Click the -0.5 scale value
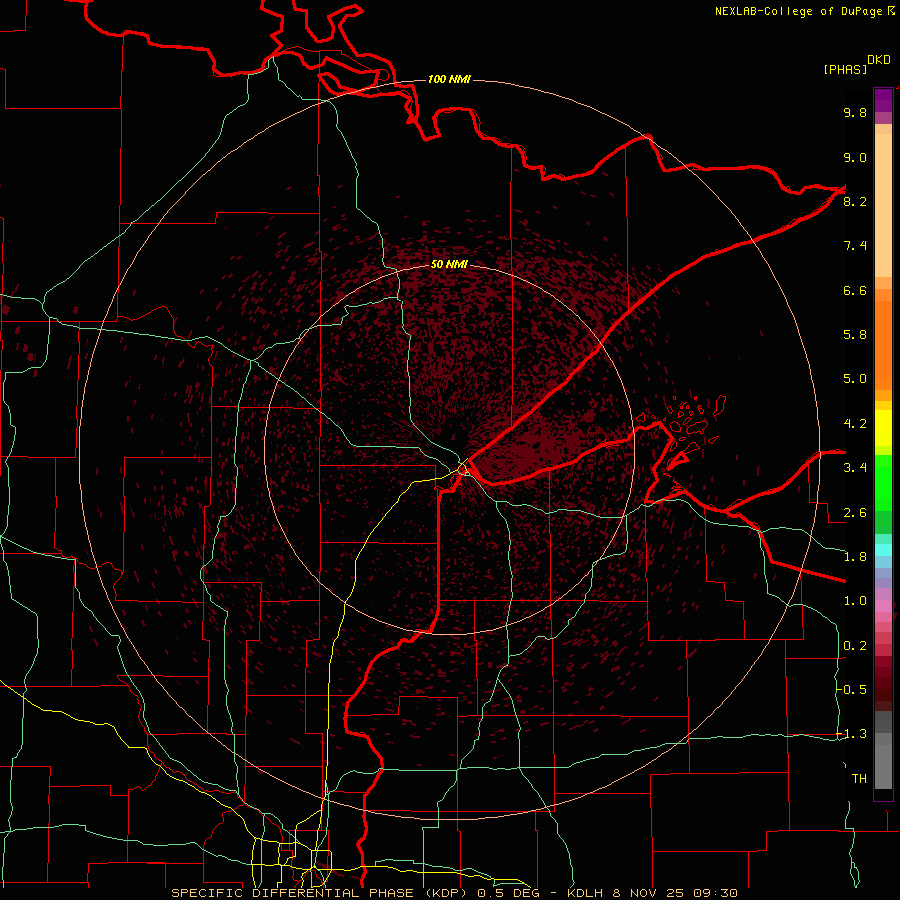Viewport: 900px width, 900px height. [x=851, y=690]
